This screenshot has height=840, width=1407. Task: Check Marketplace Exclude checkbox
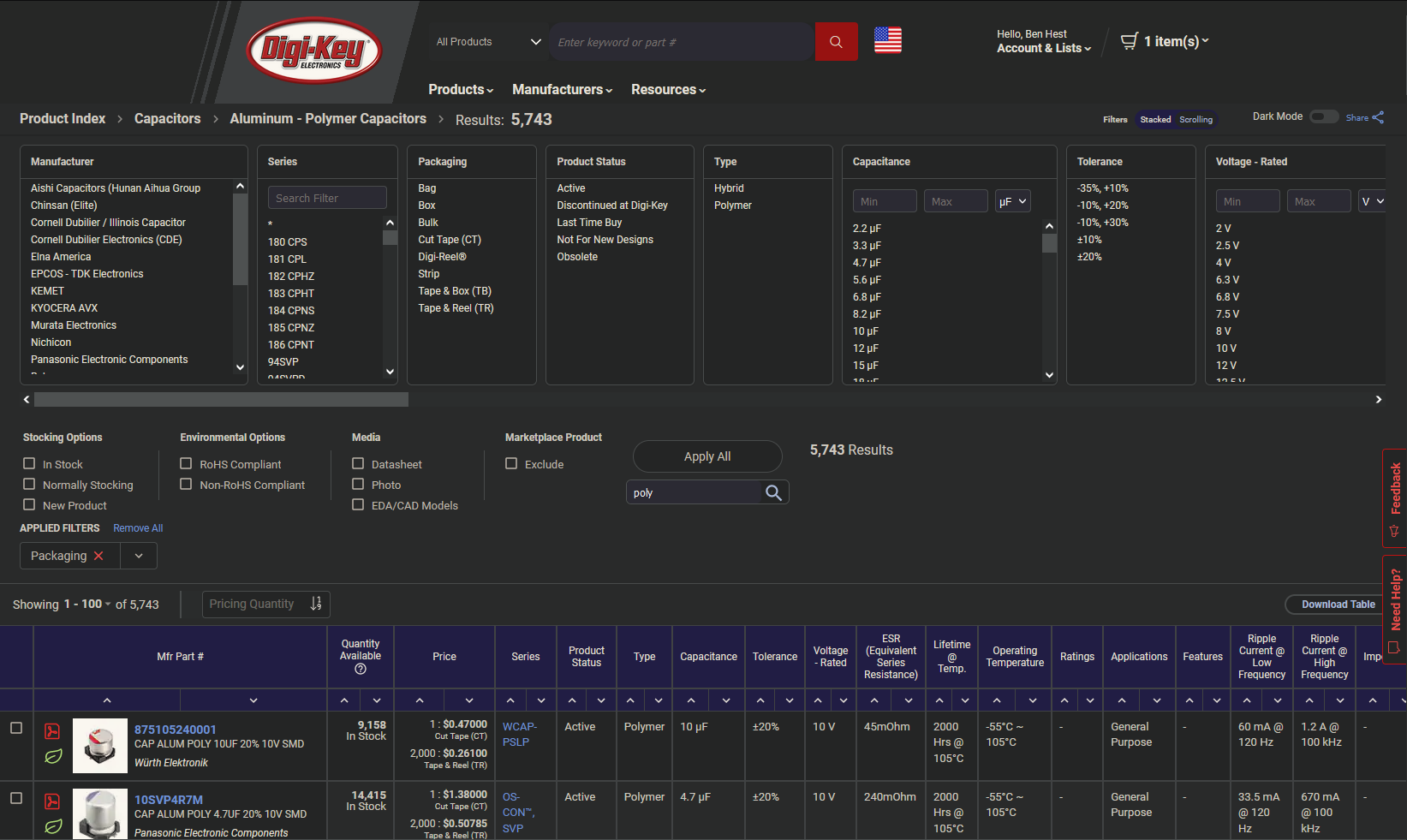pyautogui.click(x=511, y=463)
